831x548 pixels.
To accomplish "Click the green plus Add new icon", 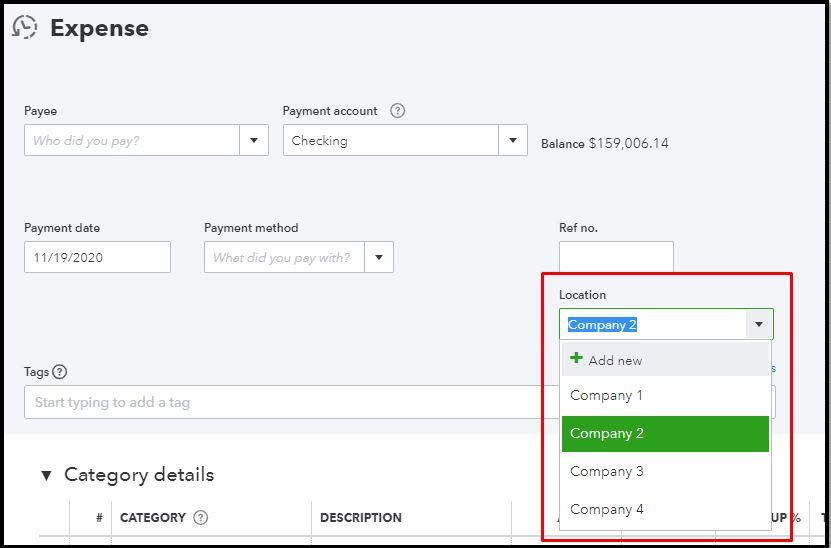I will coord(576,359).
